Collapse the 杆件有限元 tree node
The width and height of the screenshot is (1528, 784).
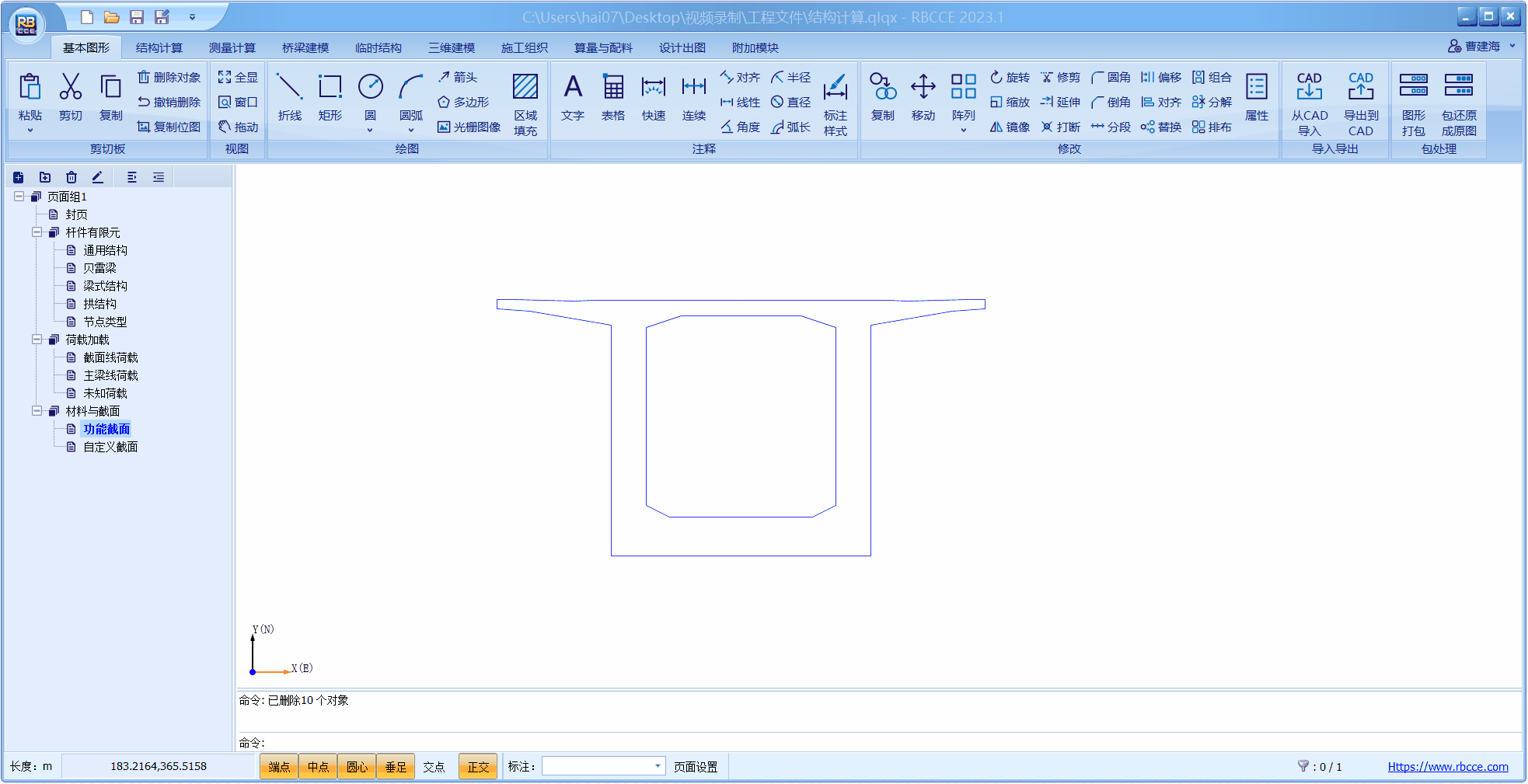pyautogui.click(x=37, y=232)
